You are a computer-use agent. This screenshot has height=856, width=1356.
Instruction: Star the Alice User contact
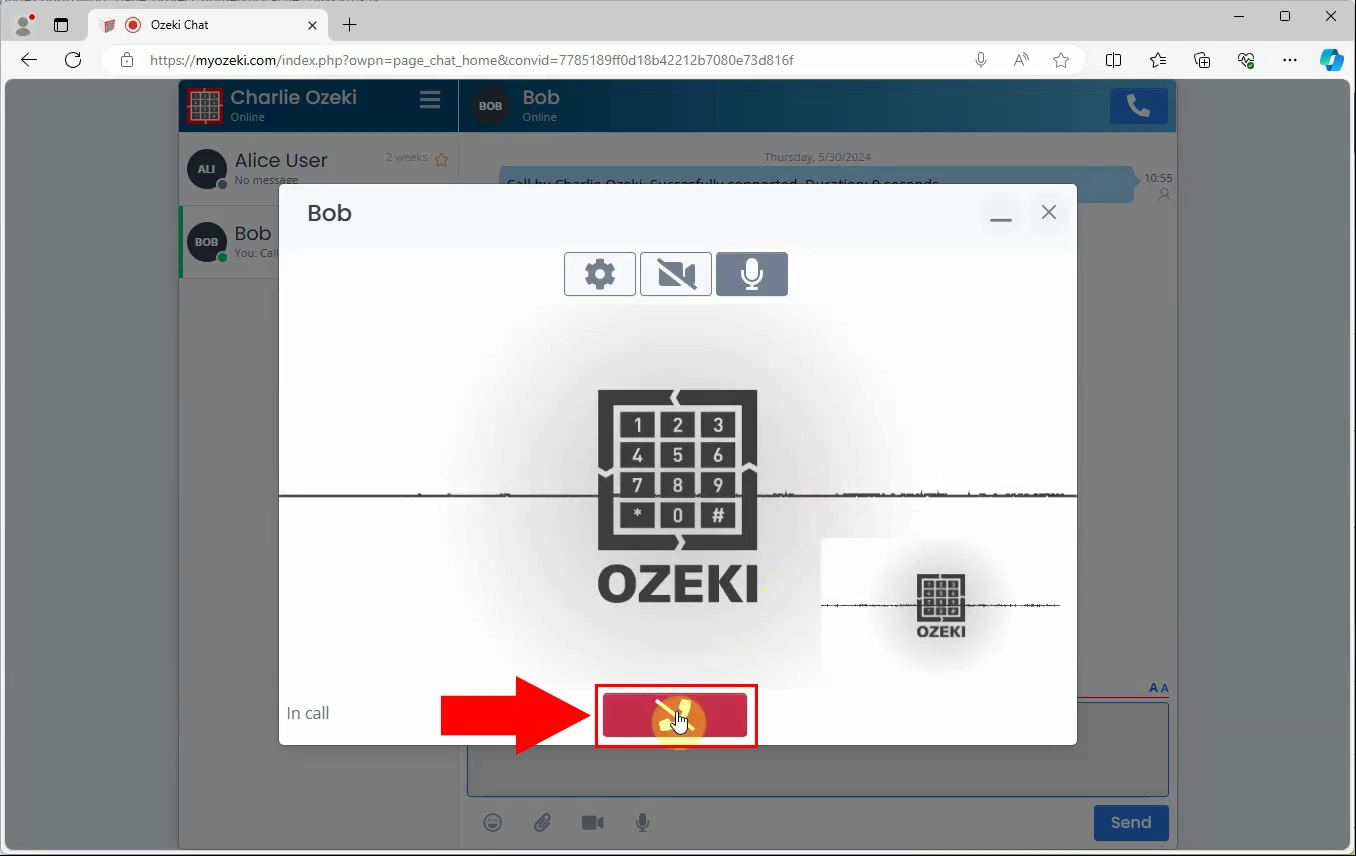(441, 159)
